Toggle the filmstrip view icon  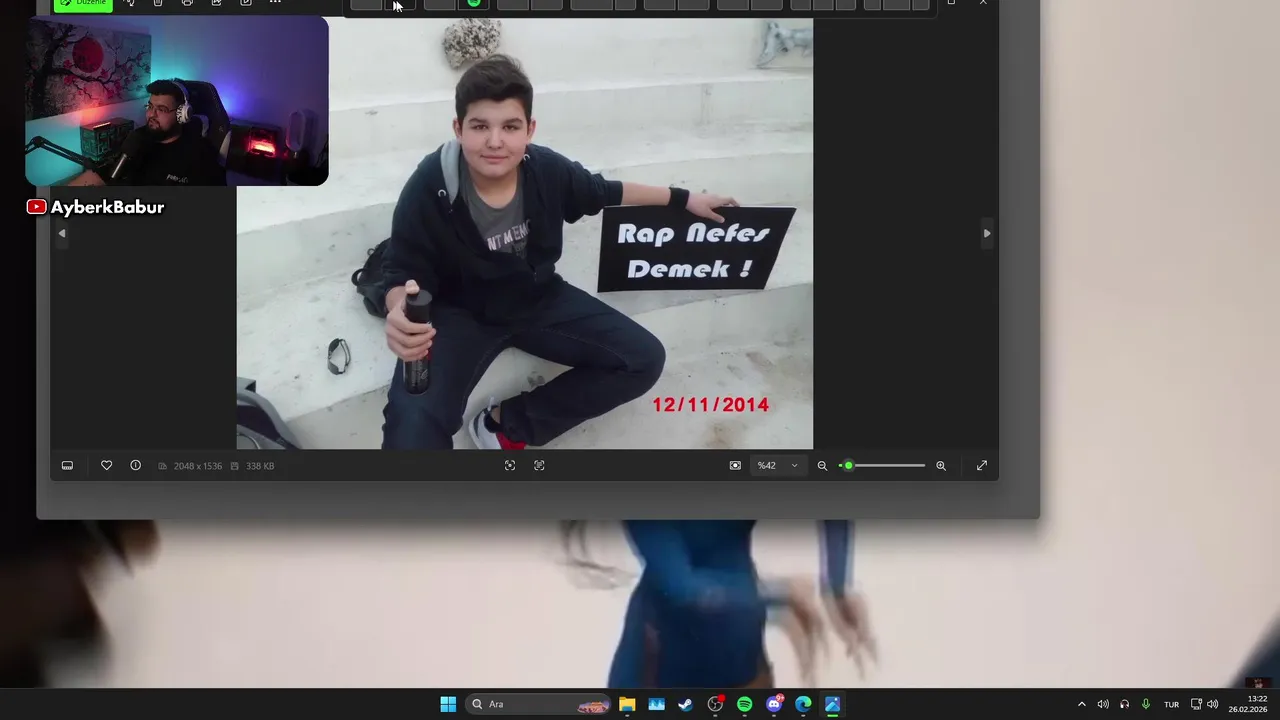tap(67, 466)
